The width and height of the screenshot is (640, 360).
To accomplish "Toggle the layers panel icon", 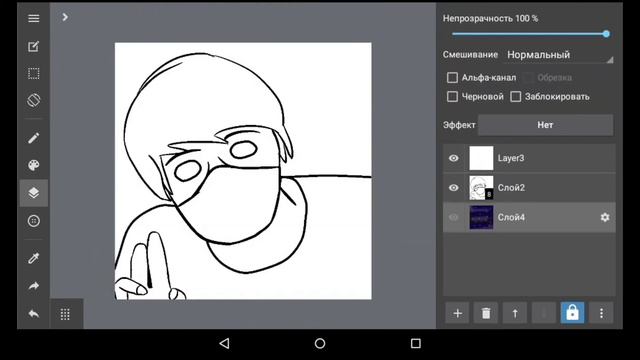I will [34, 193].
